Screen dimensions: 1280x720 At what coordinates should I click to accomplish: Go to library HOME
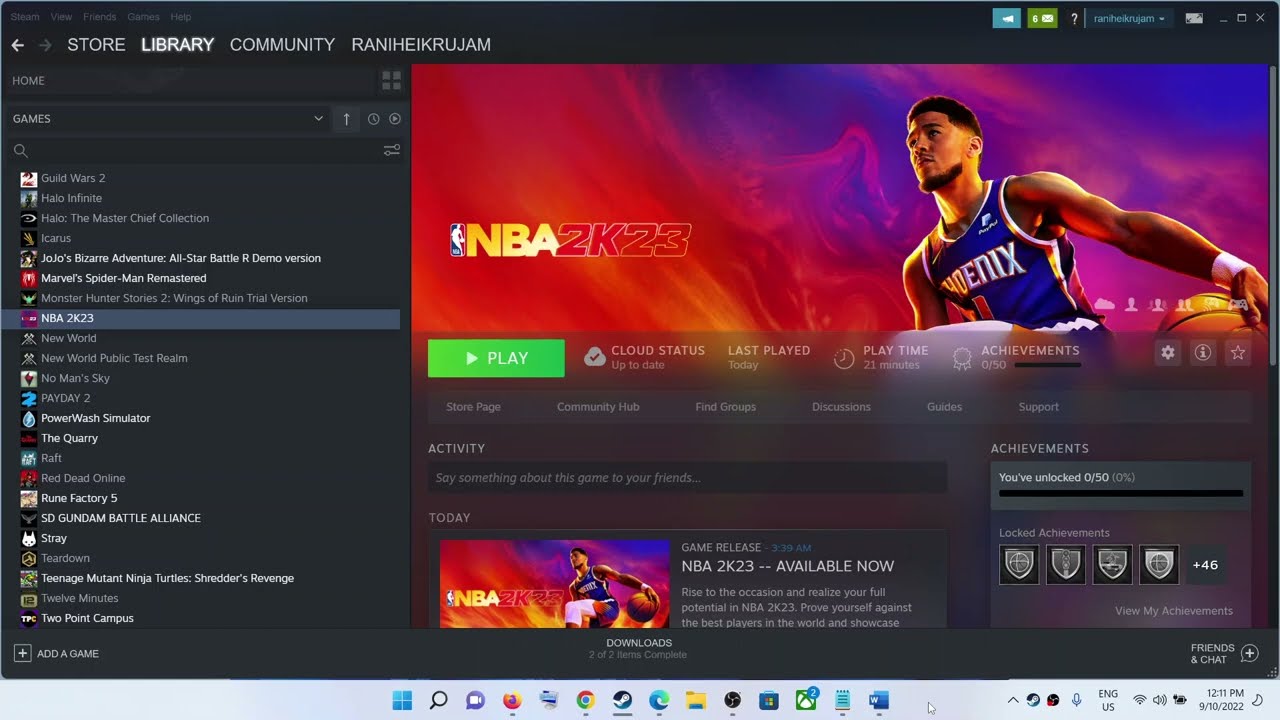tap(29, 81)
